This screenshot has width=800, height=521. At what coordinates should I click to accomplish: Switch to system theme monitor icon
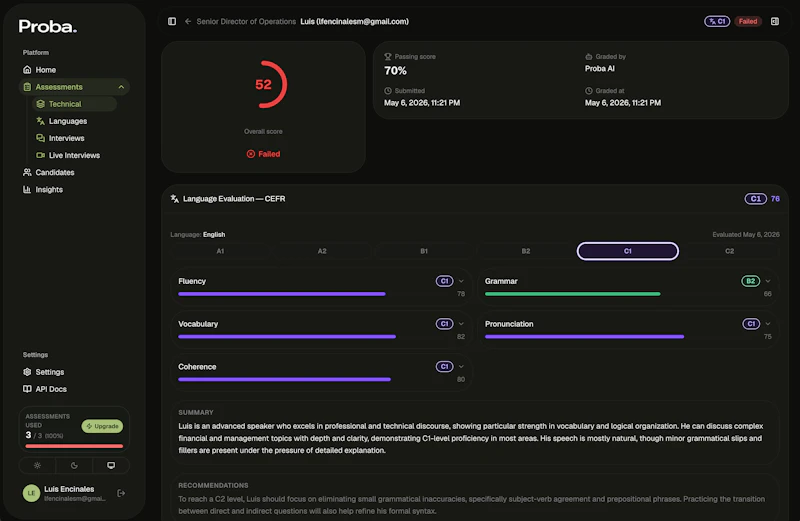[111, 465]
